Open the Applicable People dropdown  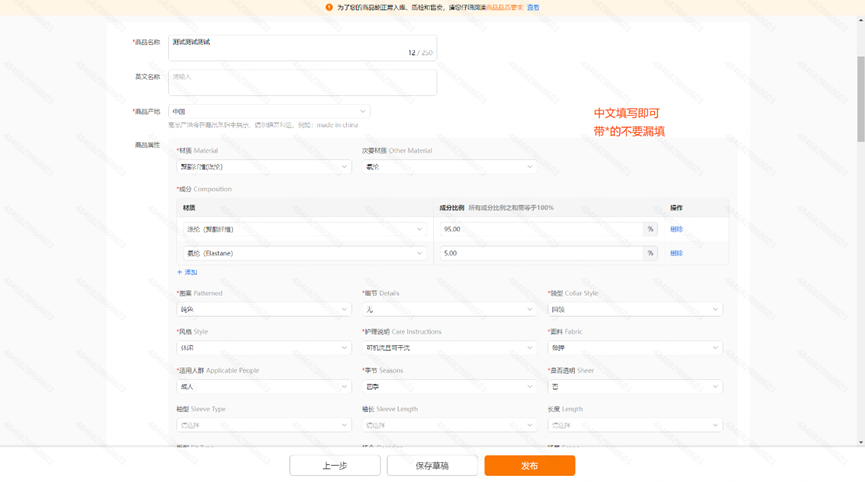[x=263, y=387]
